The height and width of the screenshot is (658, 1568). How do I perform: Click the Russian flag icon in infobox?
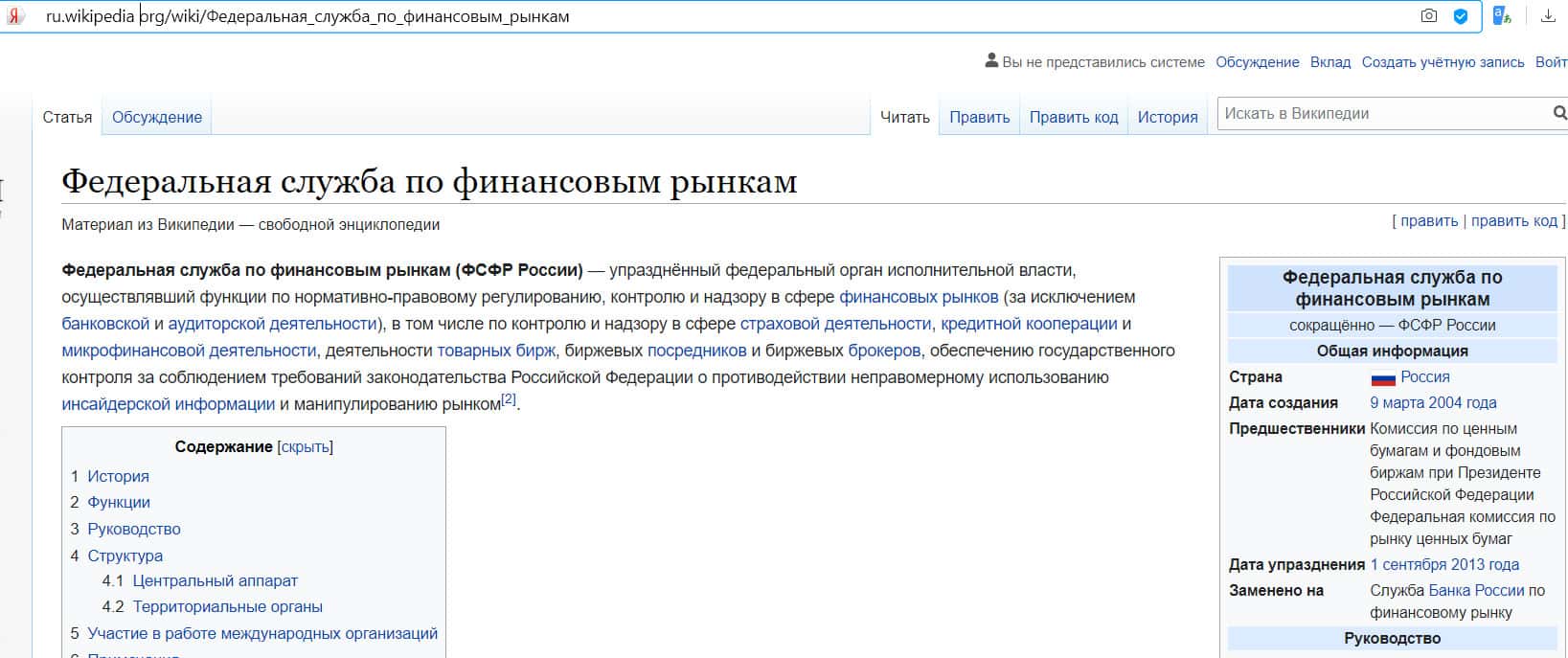(1382, 377)
